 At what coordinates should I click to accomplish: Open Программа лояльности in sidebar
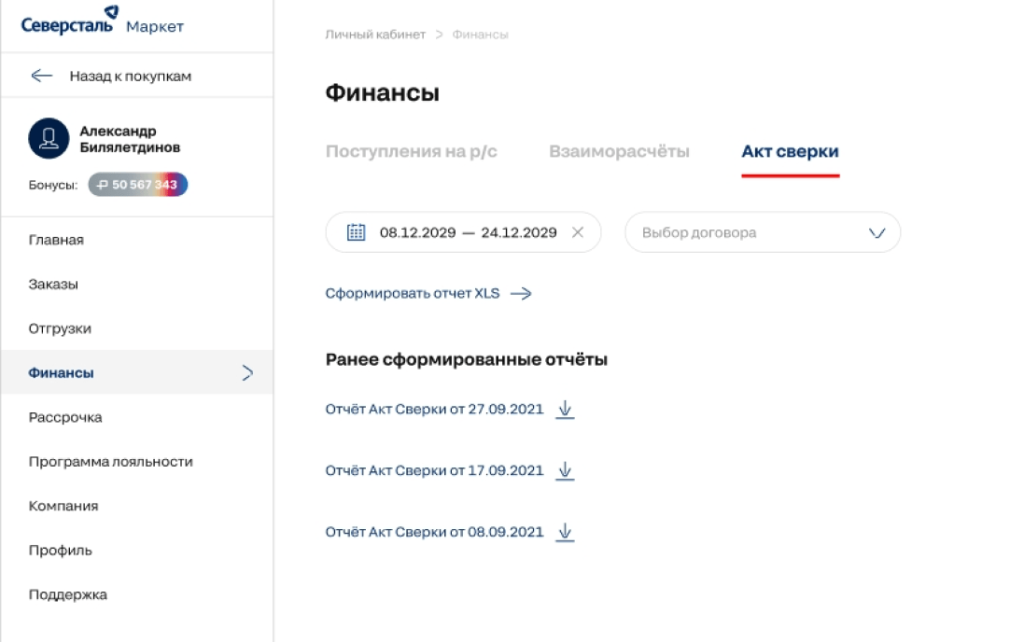point(111,461)
